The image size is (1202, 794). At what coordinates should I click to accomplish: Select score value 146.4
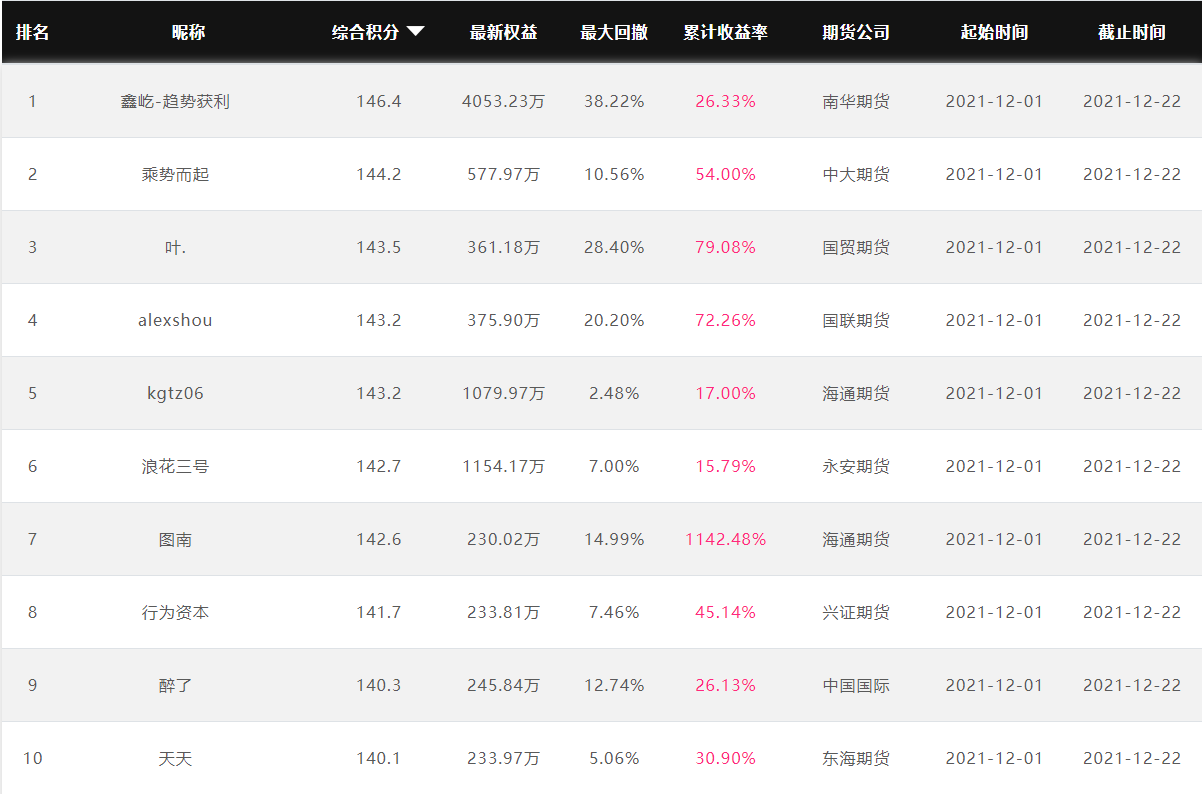(378, 101)
